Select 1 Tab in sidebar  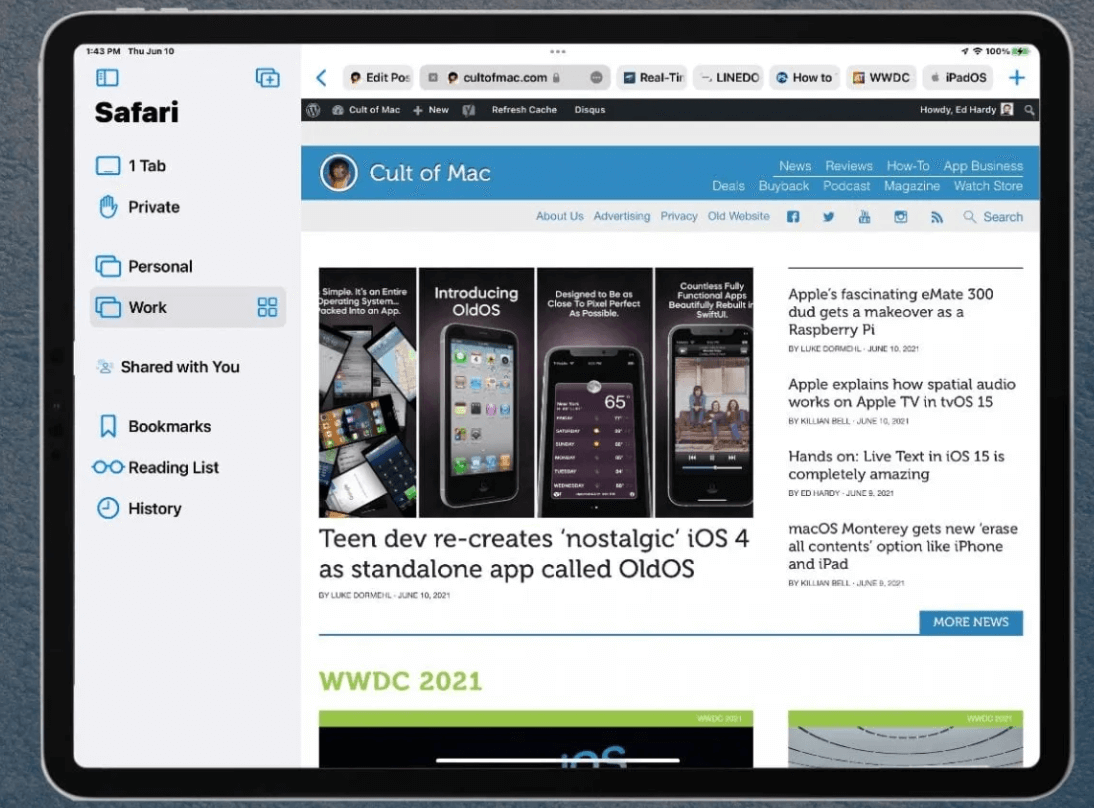click(188, 166)
